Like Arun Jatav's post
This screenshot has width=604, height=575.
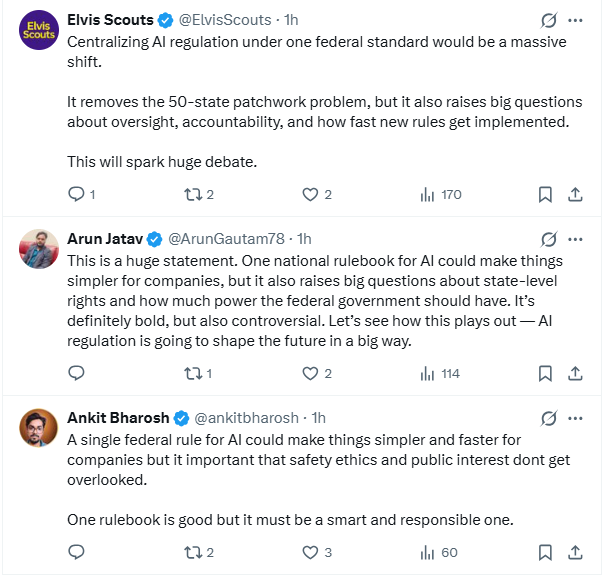[x=310, y=373]
